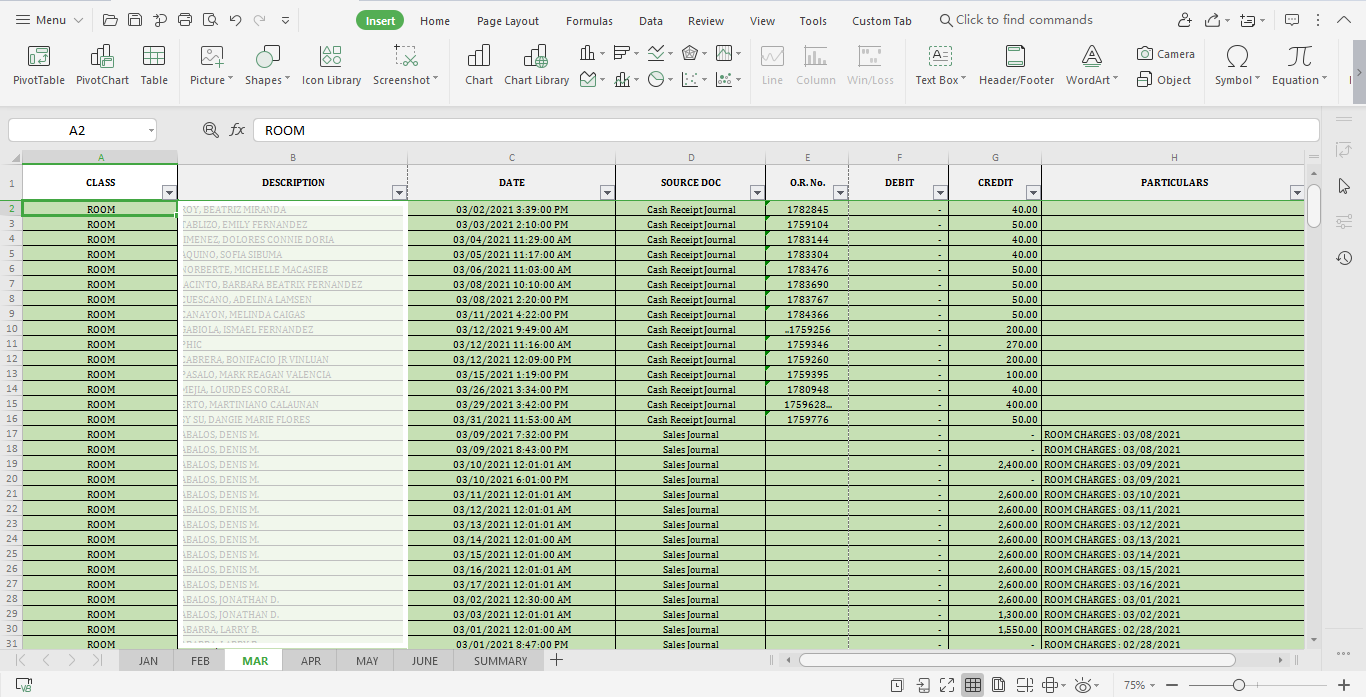Toggle Page Break Preview icon
The image size is (1366, 697).
pos(1024,685)
